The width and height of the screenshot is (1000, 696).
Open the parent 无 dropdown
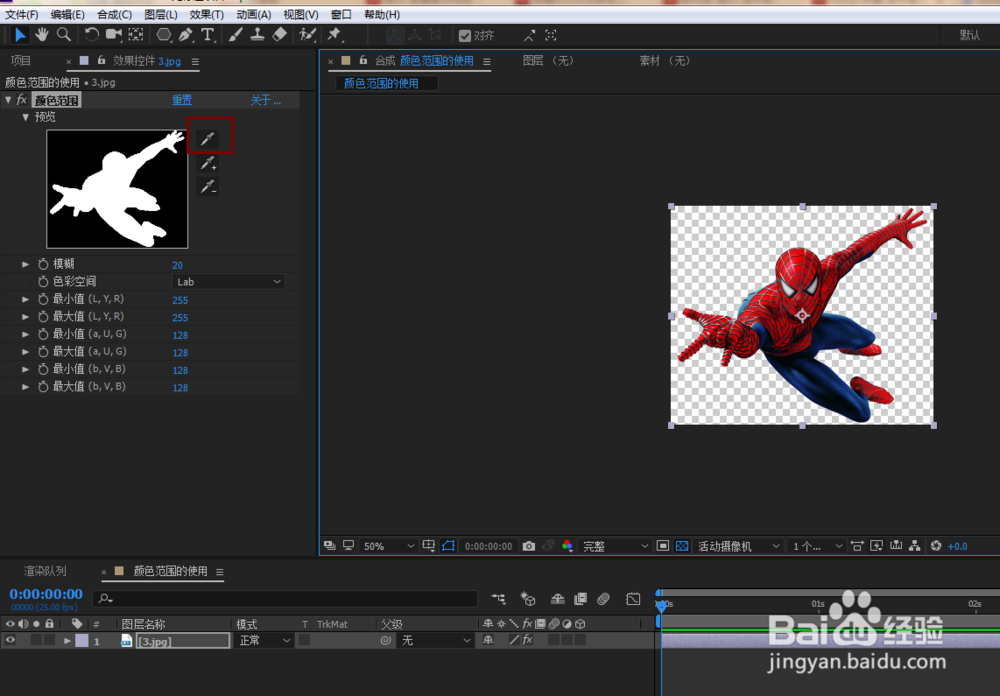(x=436, y=640)
